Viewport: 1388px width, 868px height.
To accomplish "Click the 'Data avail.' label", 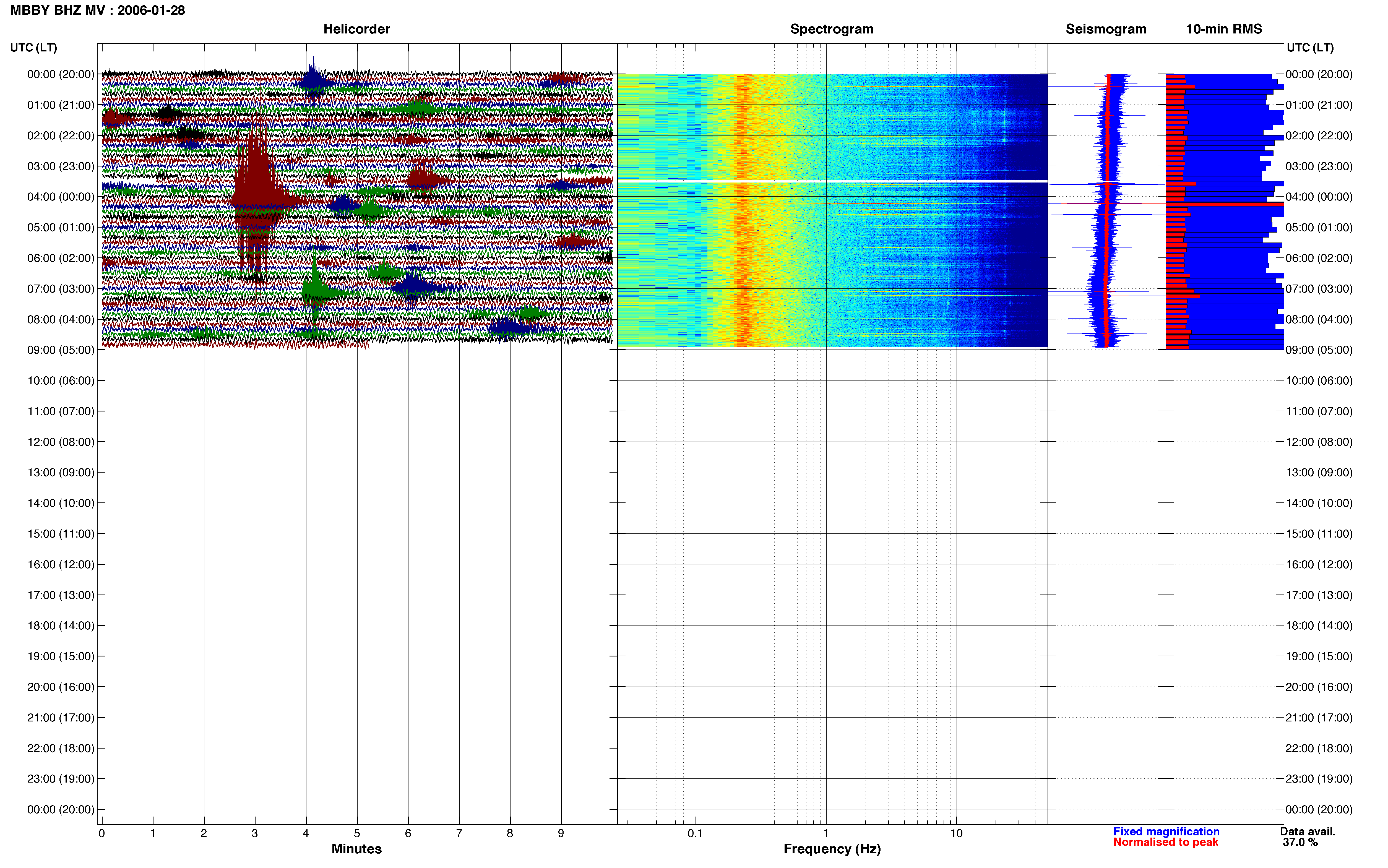I will click(1308, 831).
